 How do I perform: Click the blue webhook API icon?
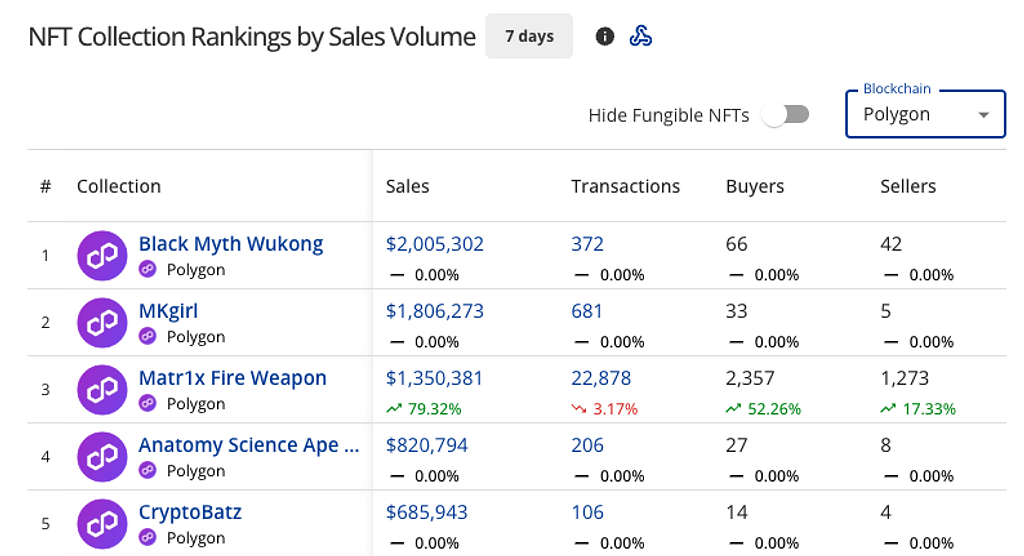[641, 37]
